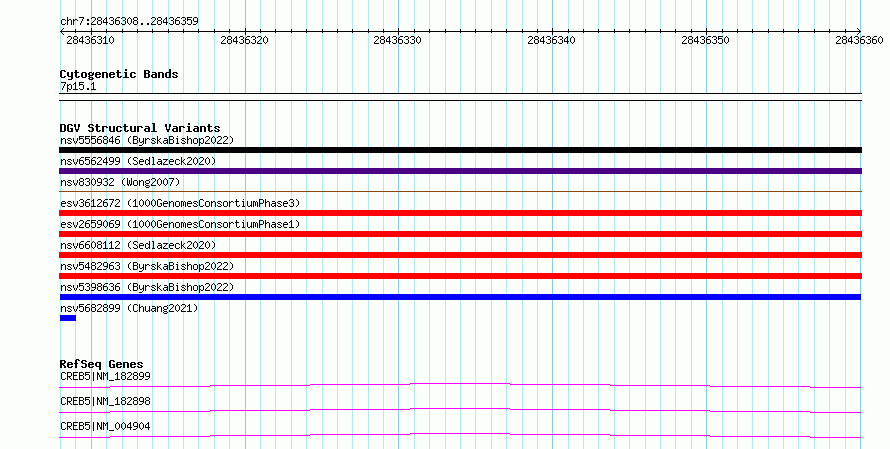Viewport: 890px width, 449px height.
Task: Click the red esv2659069 variant bar
Action: point(460,234)
